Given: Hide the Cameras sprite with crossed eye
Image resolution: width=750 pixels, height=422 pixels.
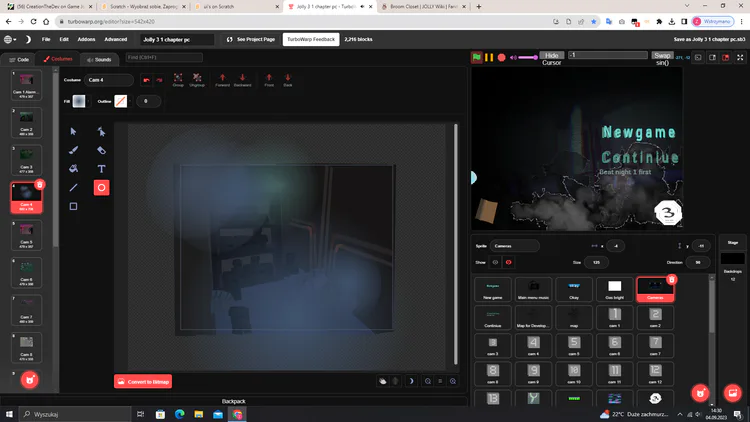Looking at the screenshot, I should 508,262.
